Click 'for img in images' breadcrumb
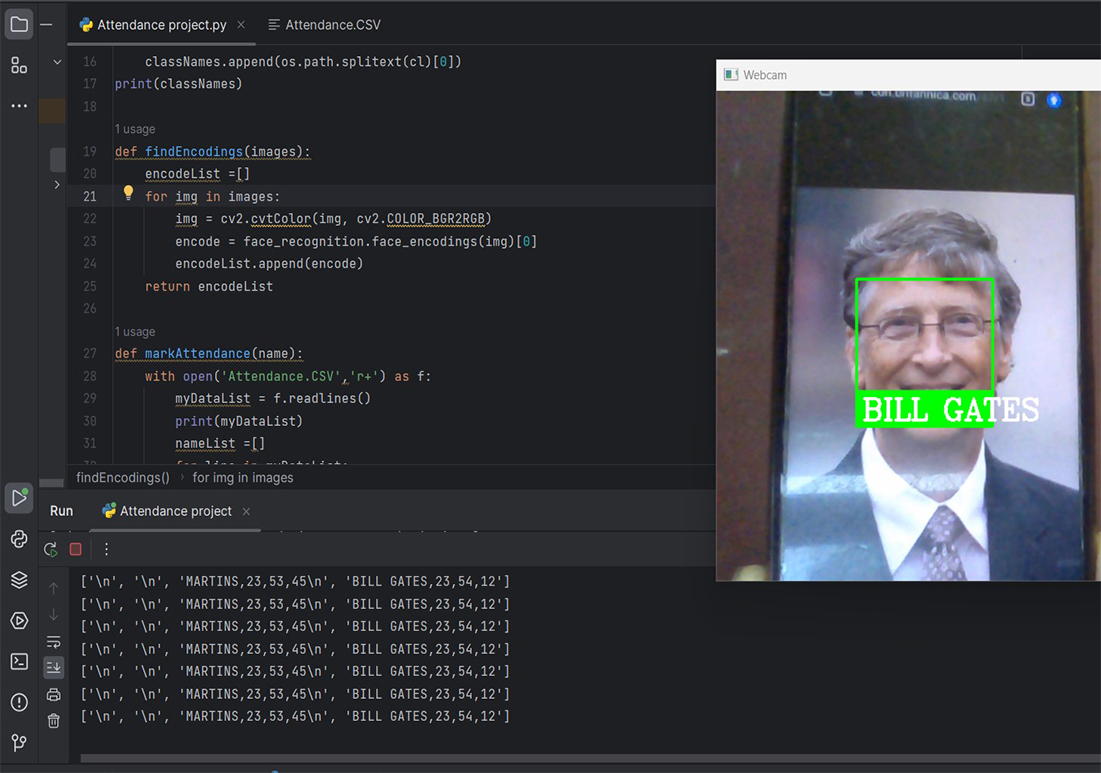This screenshot has height=773, width=1101. pyautogui.click(x=243, y=477)
